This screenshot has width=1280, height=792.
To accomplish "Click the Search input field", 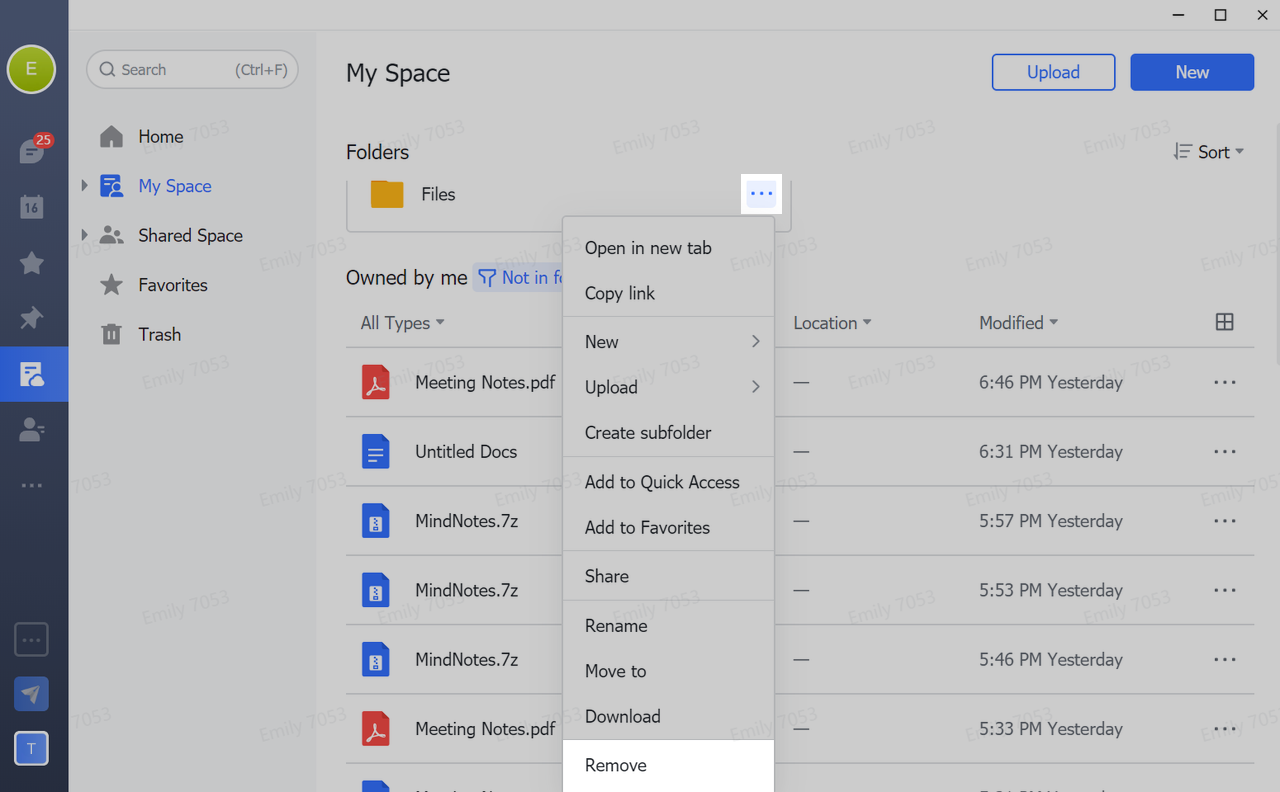I will coord(190,69).
